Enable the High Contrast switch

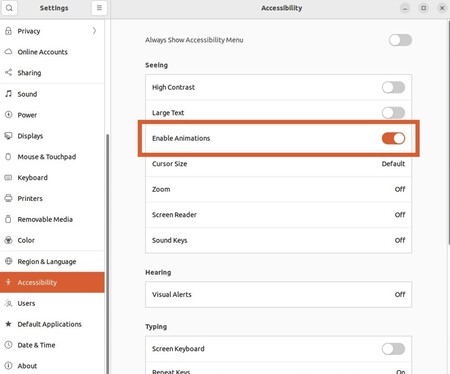pos(393,87)
